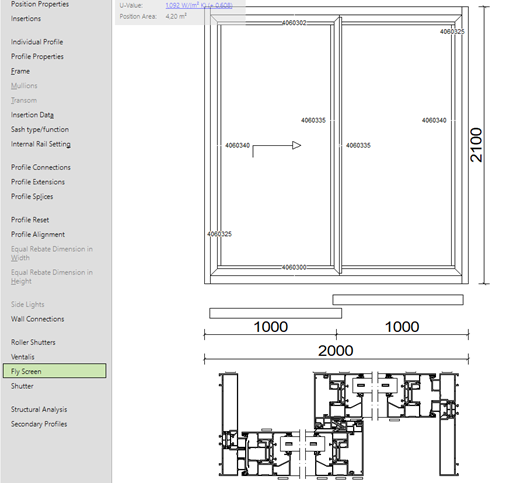Open the U-Value hyperlink

coord(199,5)
